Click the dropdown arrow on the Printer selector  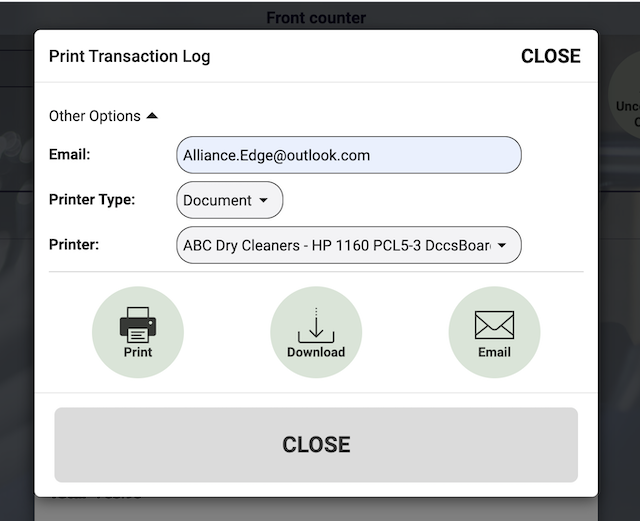[x=502, y=245]
